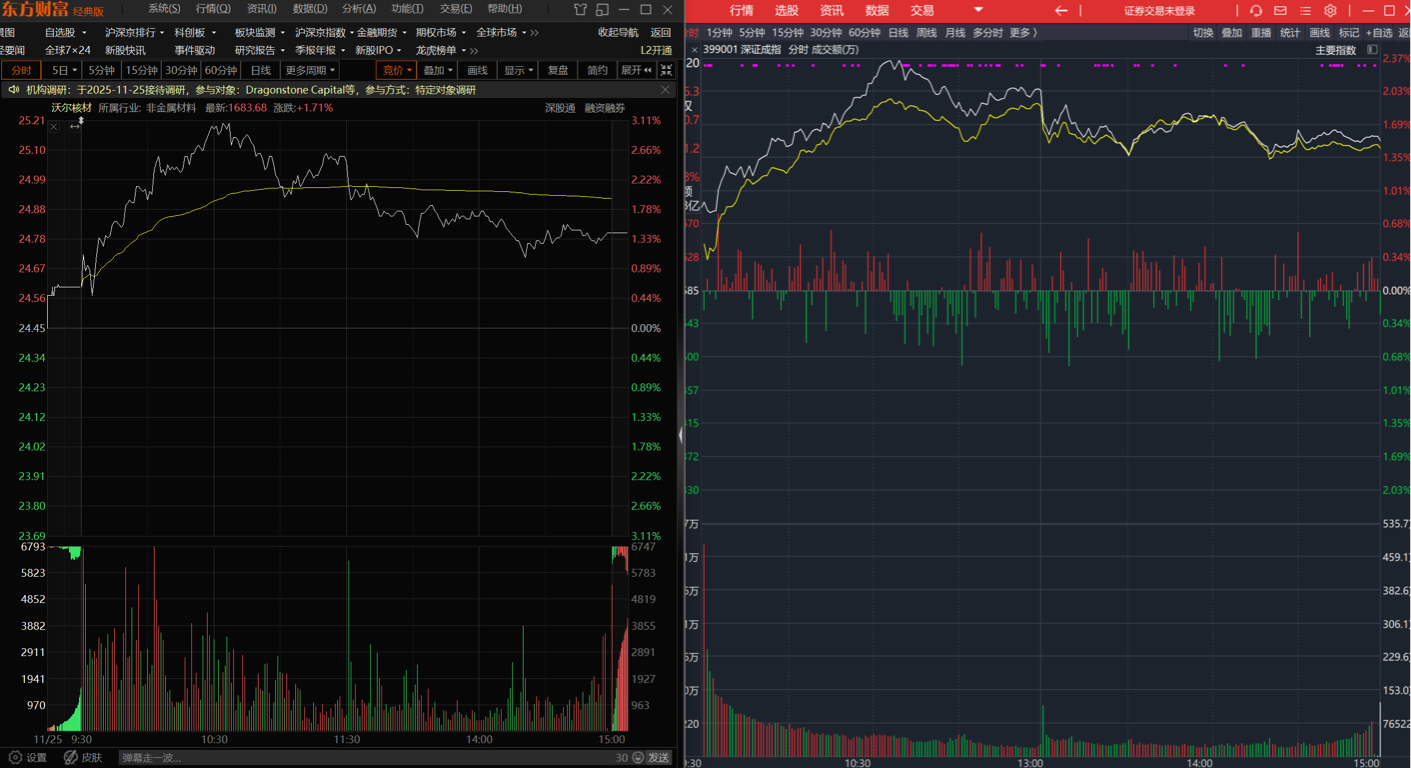Click the 弹幕走一波 input field
Viewport: 1411px width, 768px height.
click(365, 758)
